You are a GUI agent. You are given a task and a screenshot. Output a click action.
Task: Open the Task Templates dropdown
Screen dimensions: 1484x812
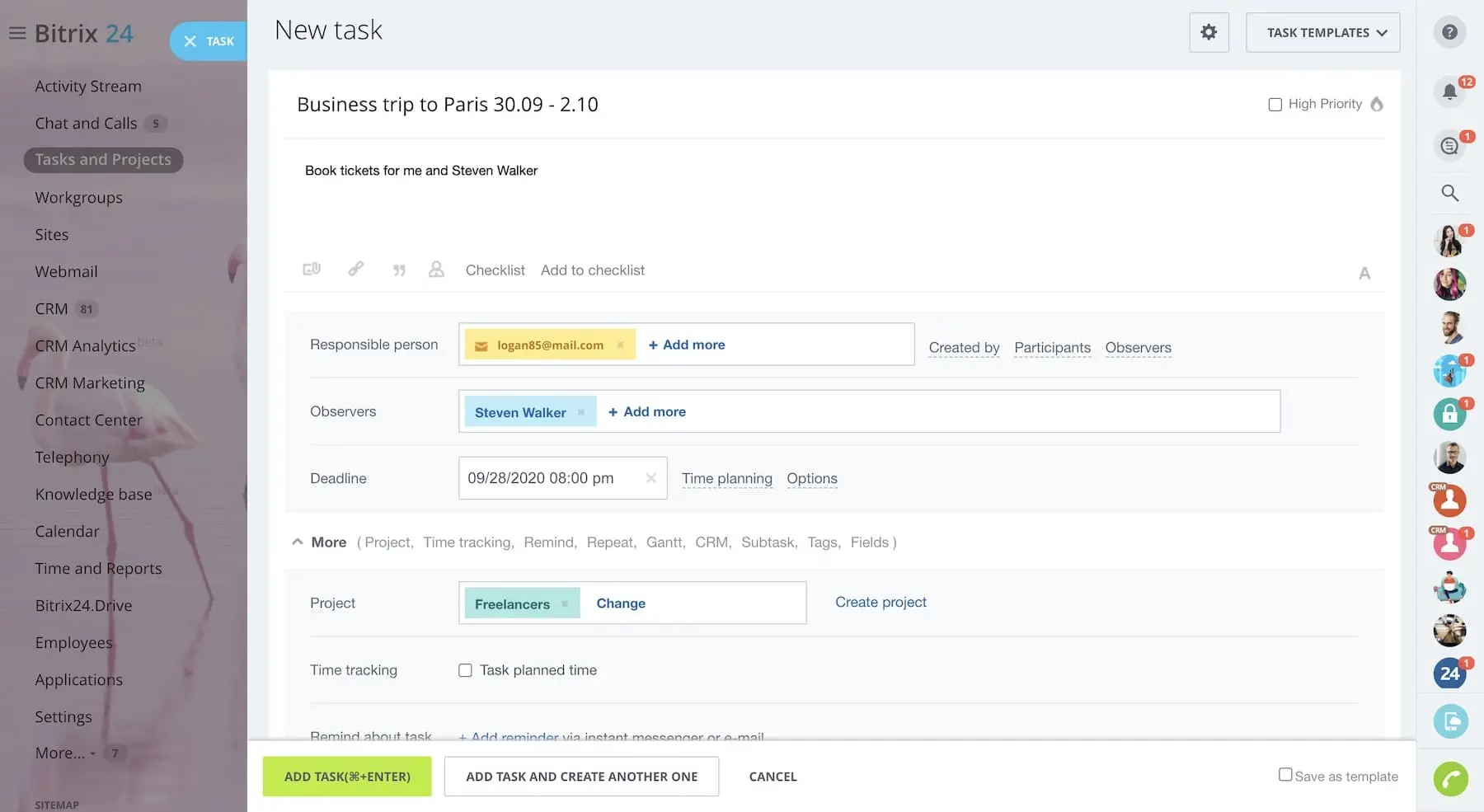pos(1322,33)
